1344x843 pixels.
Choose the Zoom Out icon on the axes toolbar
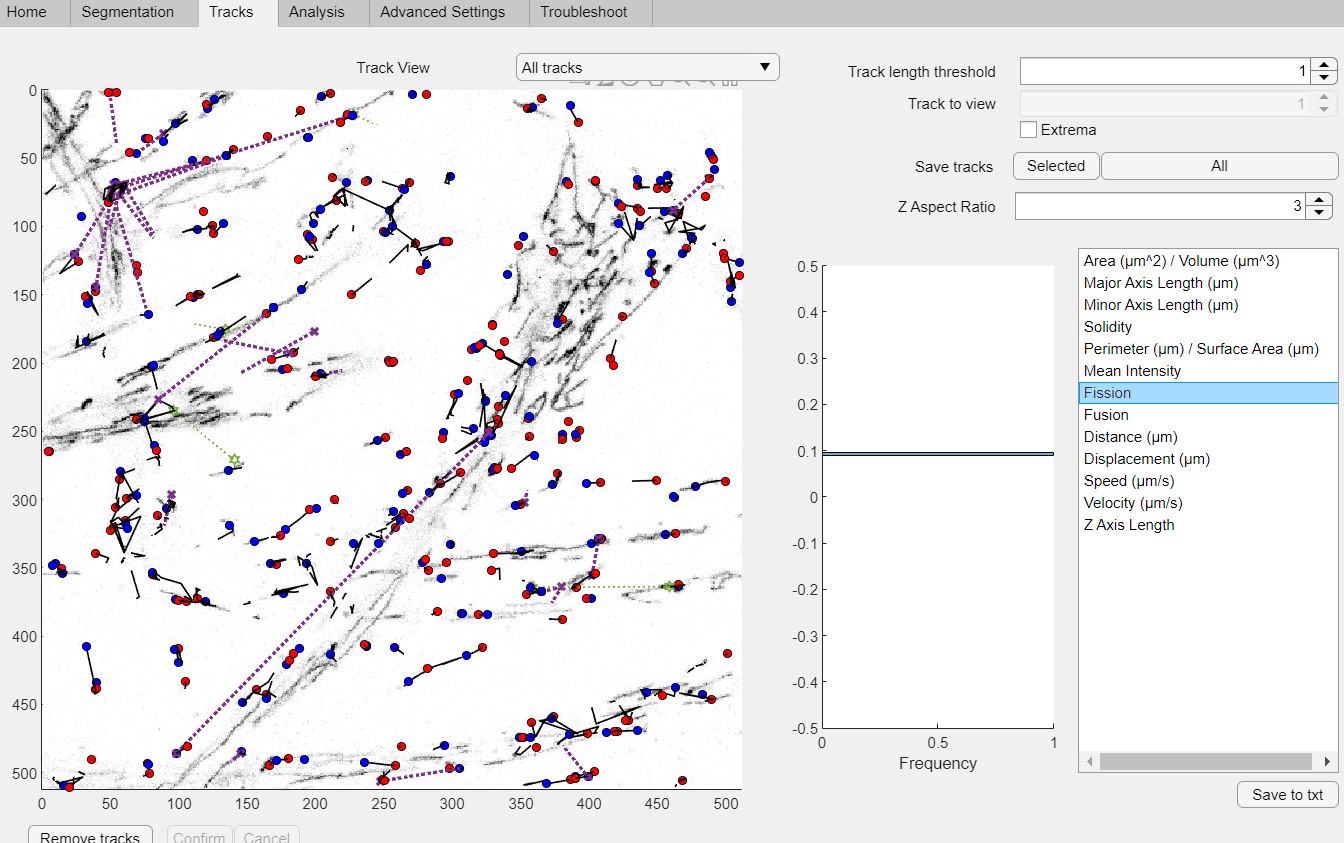pos(708,84)
